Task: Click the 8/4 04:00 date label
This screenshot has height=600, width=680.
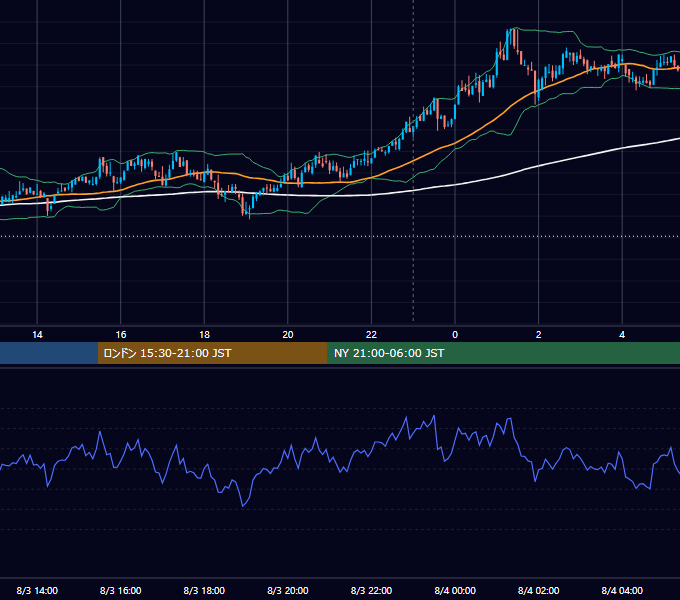Action: click(622, 590)
